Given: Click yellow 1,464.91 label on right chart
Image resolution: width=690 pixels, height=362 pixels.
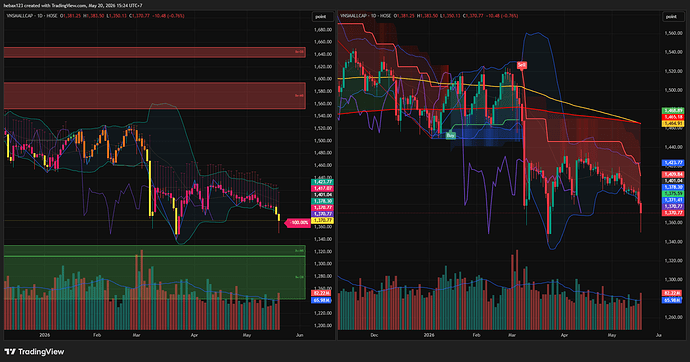Looking at the screenshot, I should tap(673, 124).
